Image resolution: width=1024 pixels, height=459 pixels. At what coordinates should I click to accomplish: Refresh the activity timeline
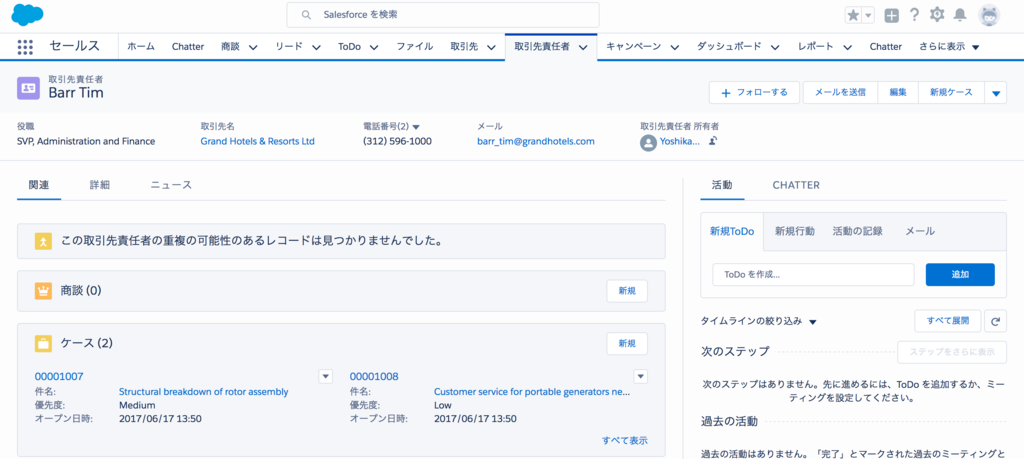[x=995, y=321]
